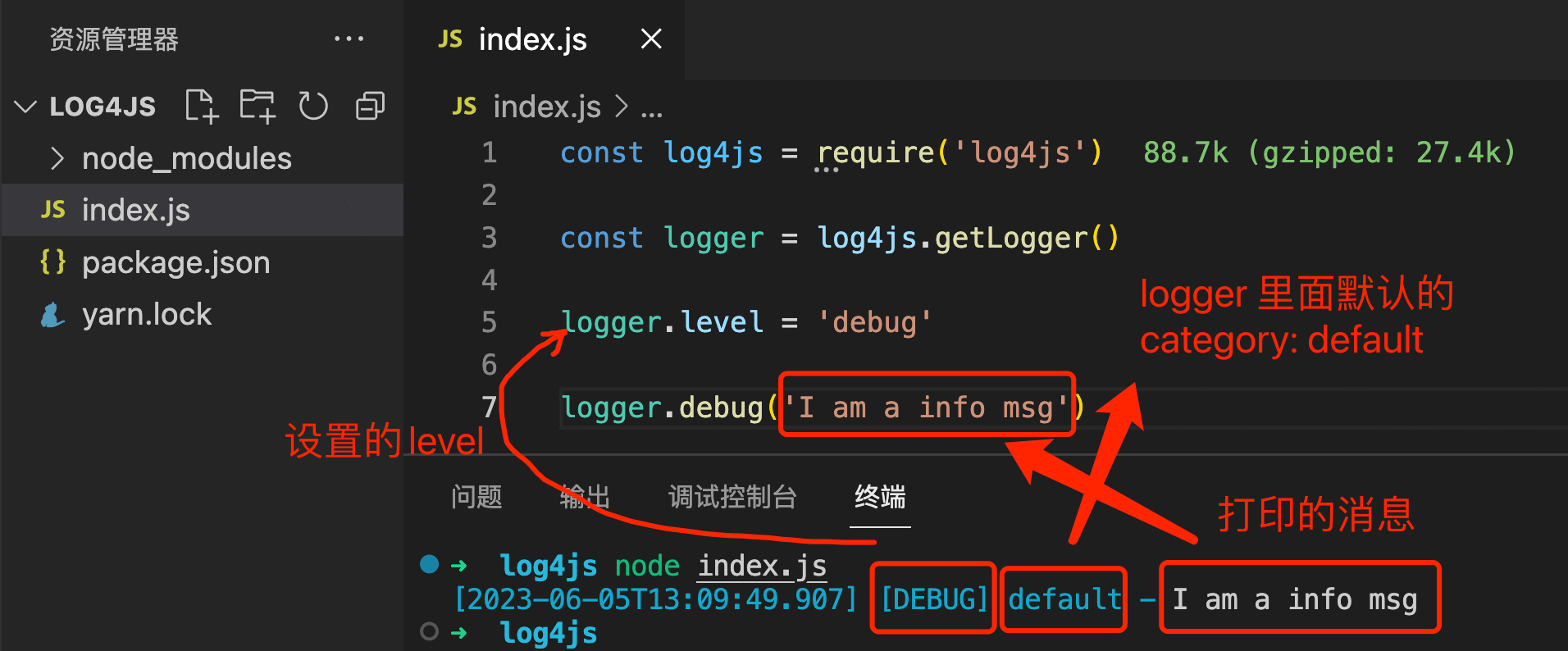
Task: Open index.js in the file tree
Action: click(x=202, y=210)
